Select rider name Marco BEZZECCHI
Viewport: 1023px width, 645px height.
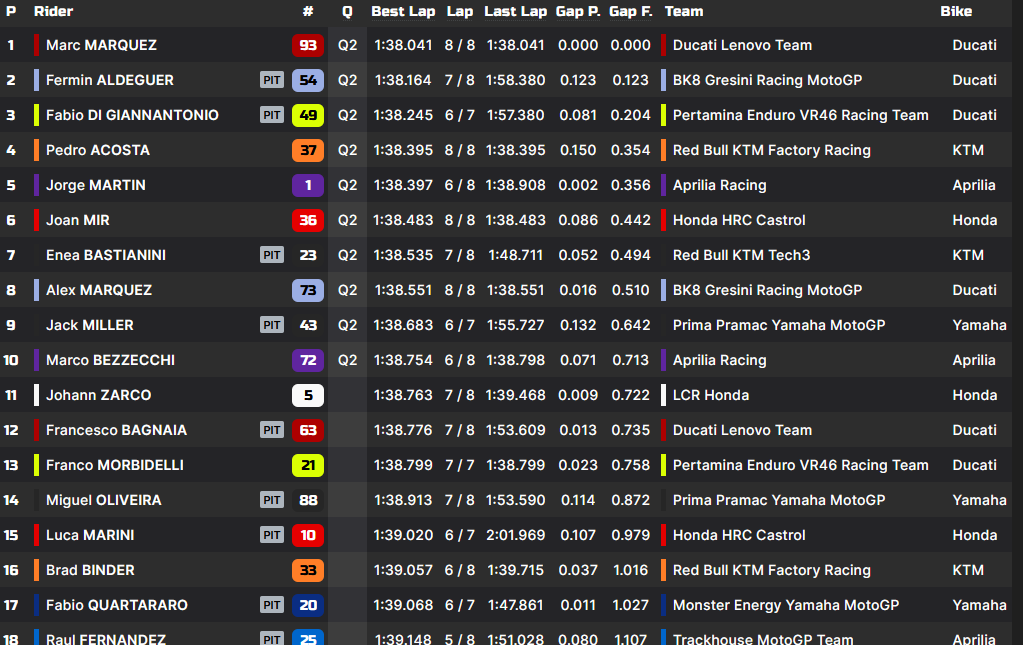click(110, 360)
